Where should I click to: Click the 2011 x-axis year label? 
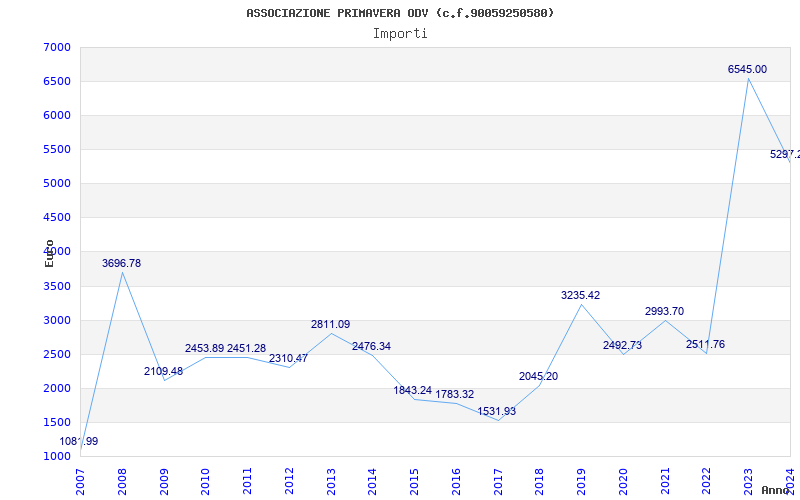click(247, 482)
